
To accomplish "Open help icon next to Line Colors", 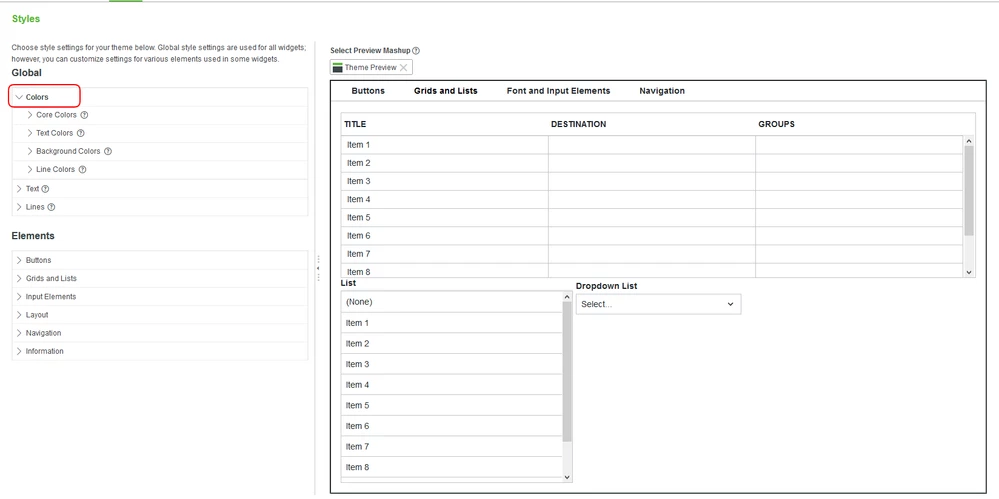I will [x=83, y=170].
